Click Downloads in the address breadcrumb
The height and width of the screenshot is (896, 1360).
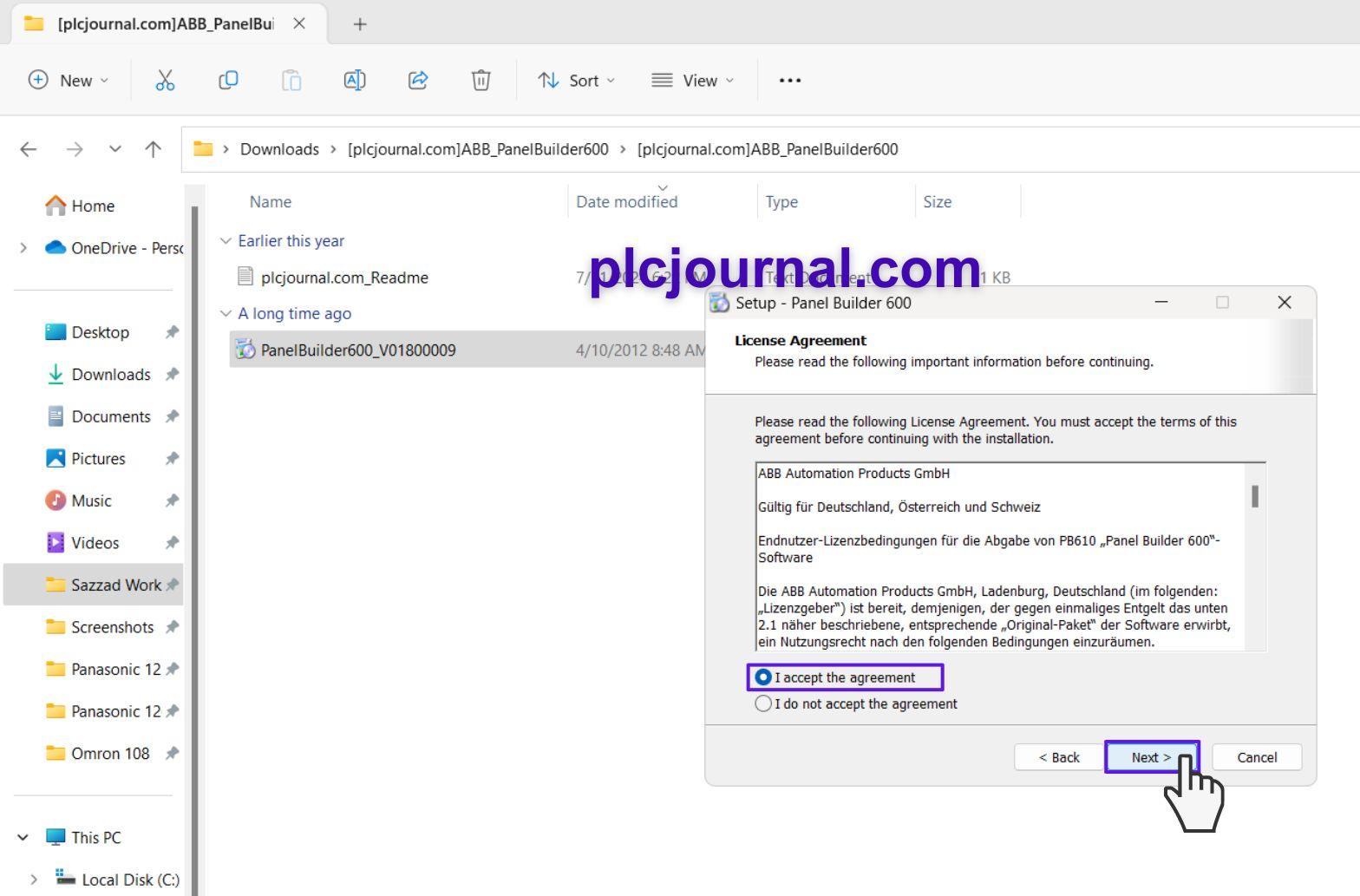[x=279, y=149]
